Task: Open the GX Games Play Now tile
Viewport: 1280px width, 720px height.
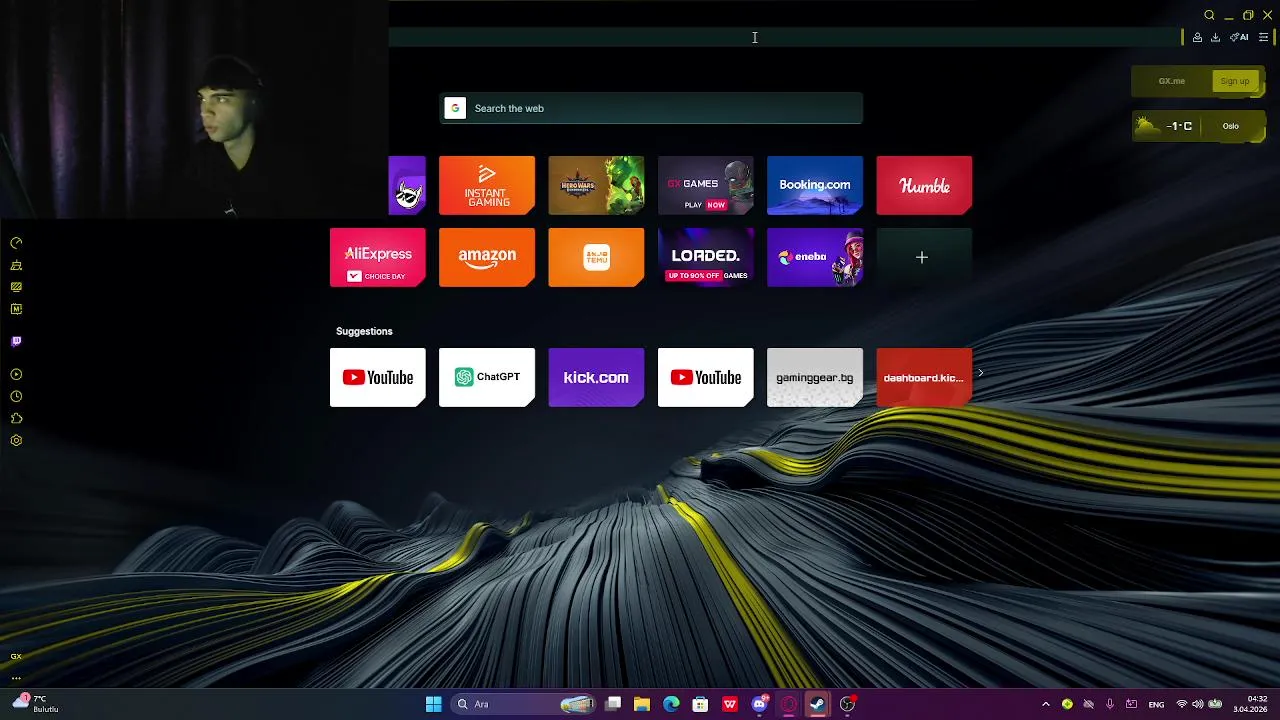Action: [x=705, y=185]
